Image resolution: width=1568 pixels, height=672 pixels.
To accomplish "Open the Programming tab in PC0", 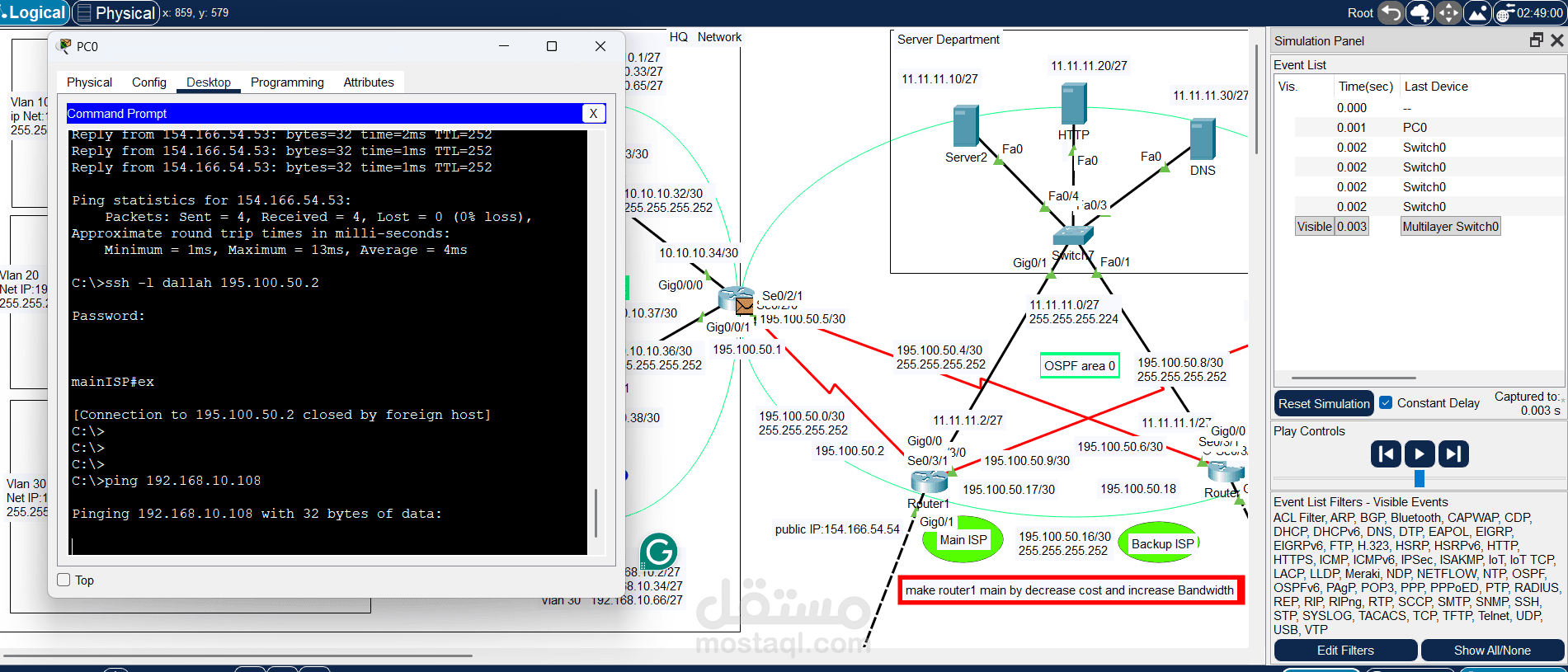I will pos(287,82).
